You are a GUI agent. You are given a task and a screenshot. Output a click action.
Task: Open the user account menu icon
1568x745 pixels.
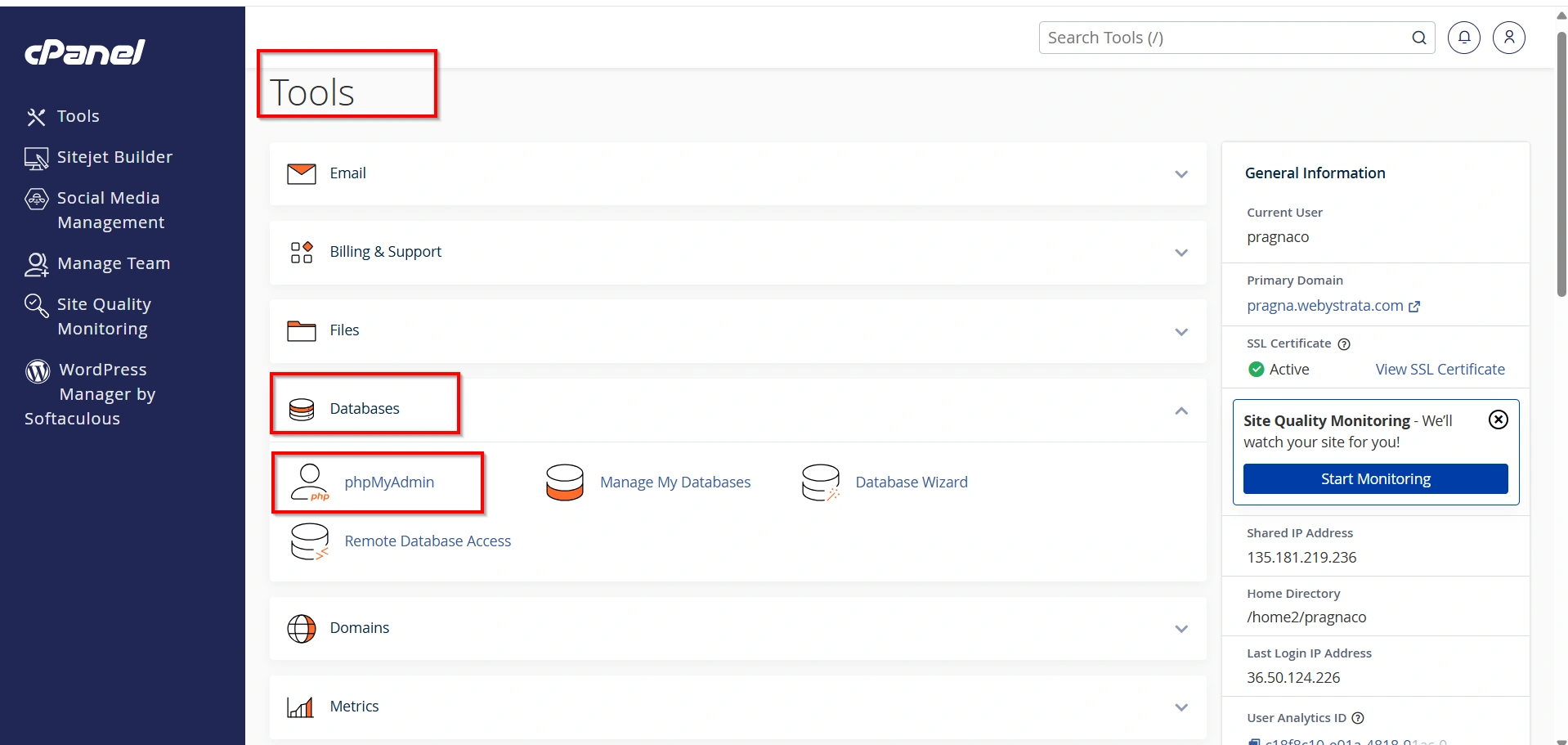pos(1509,38)
